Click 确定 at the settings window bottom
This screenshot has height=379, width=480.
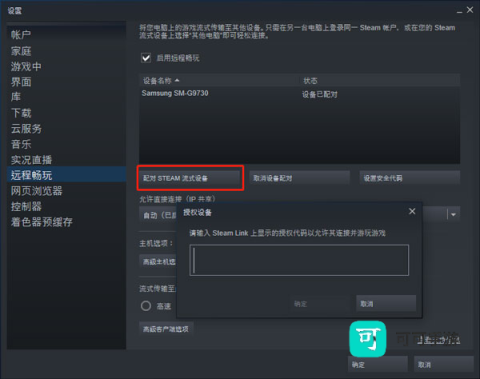coord(378,364)
